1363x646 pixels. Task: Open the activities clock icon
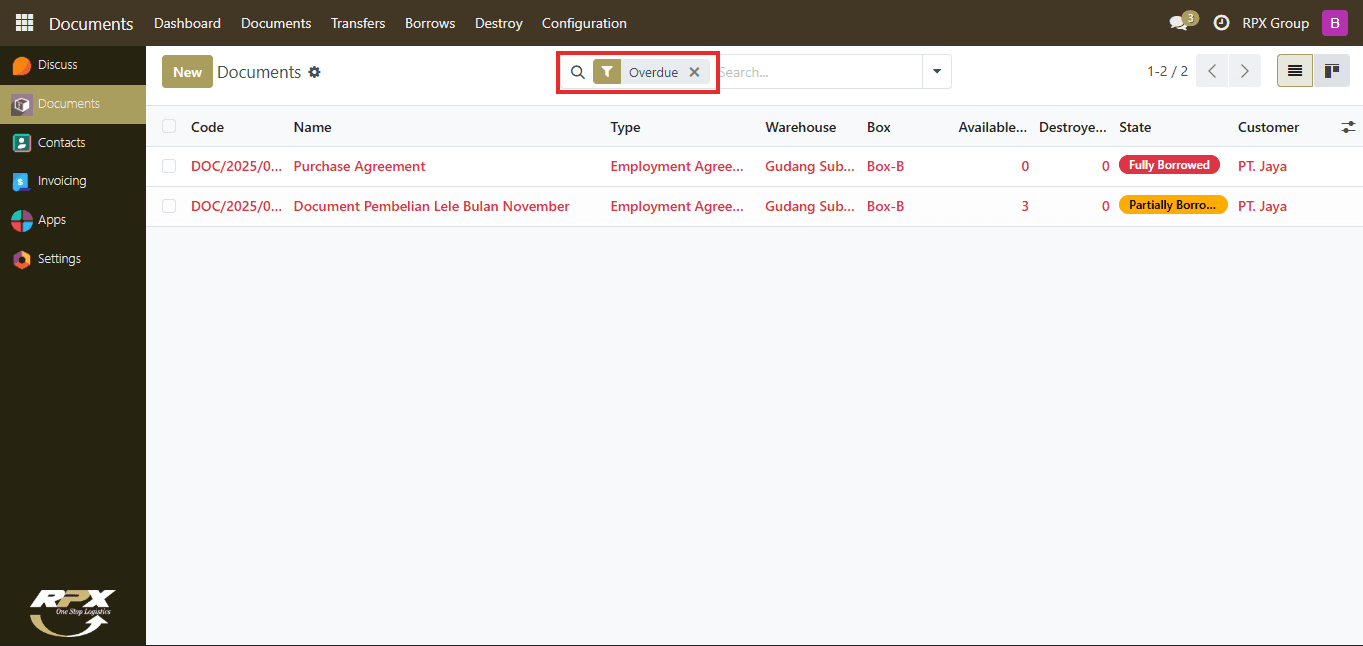point(1221,23)
